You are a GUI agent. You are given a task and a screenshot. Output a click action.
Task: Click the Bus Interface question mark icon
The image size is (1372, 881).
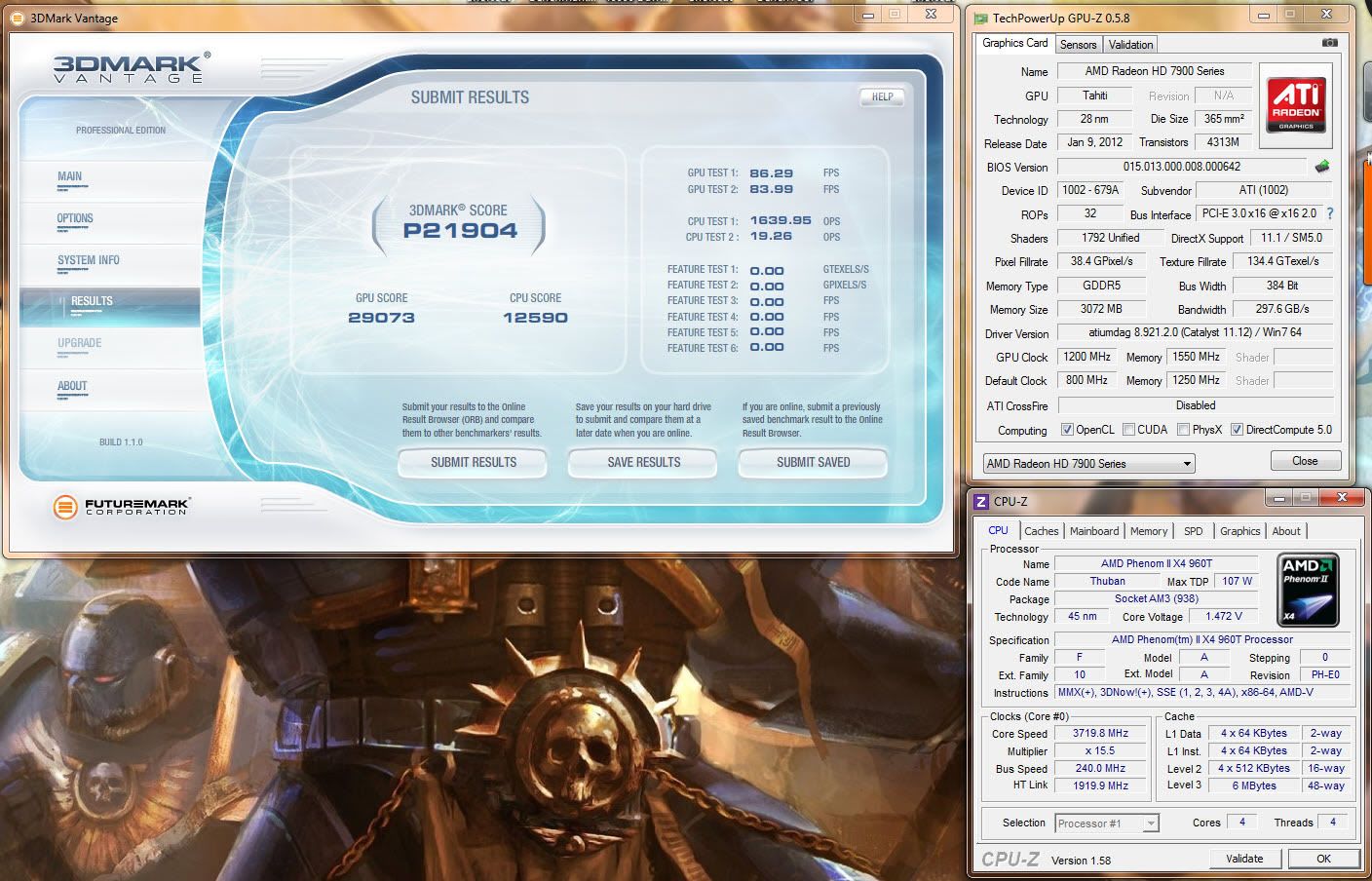[1329, 213]
